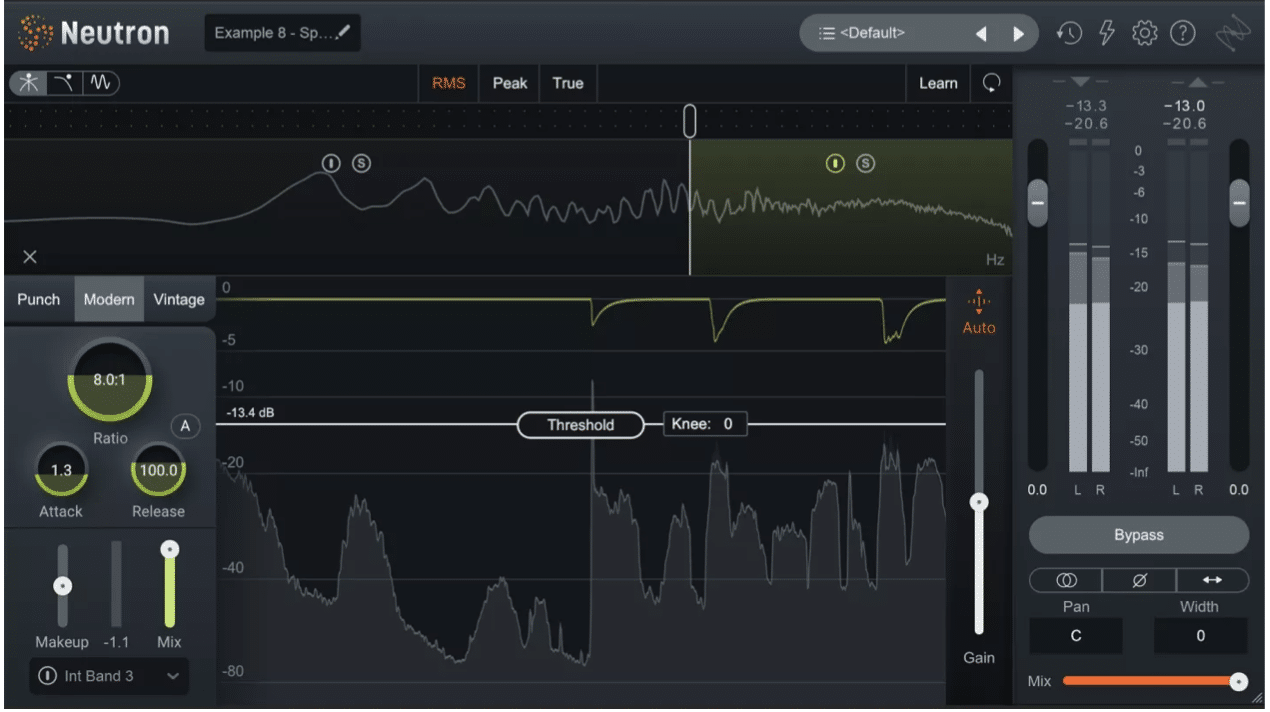Click the swap channels arrow icon

pos(1213,580)
